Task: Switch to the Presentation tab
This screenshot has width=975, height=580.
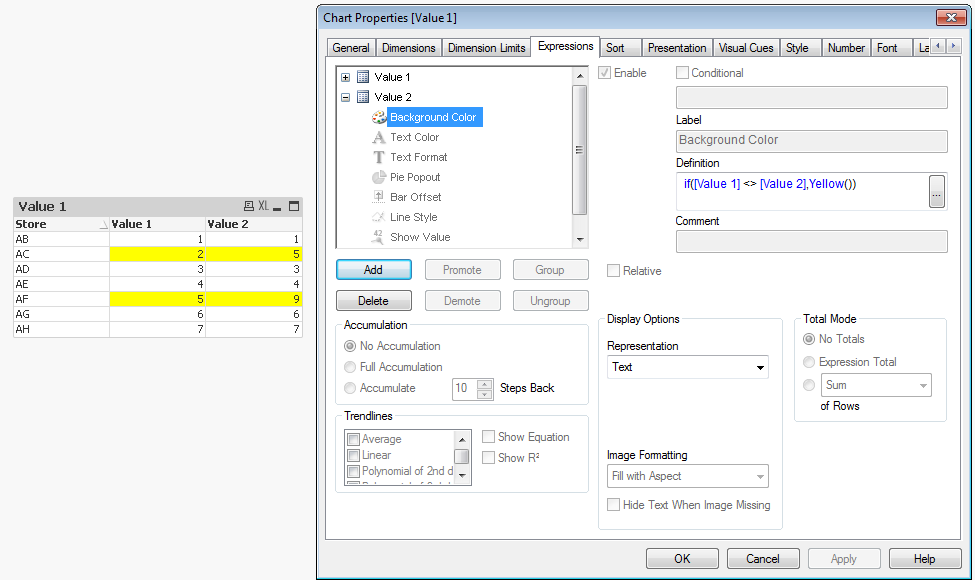Action: (x=677, y=48)
